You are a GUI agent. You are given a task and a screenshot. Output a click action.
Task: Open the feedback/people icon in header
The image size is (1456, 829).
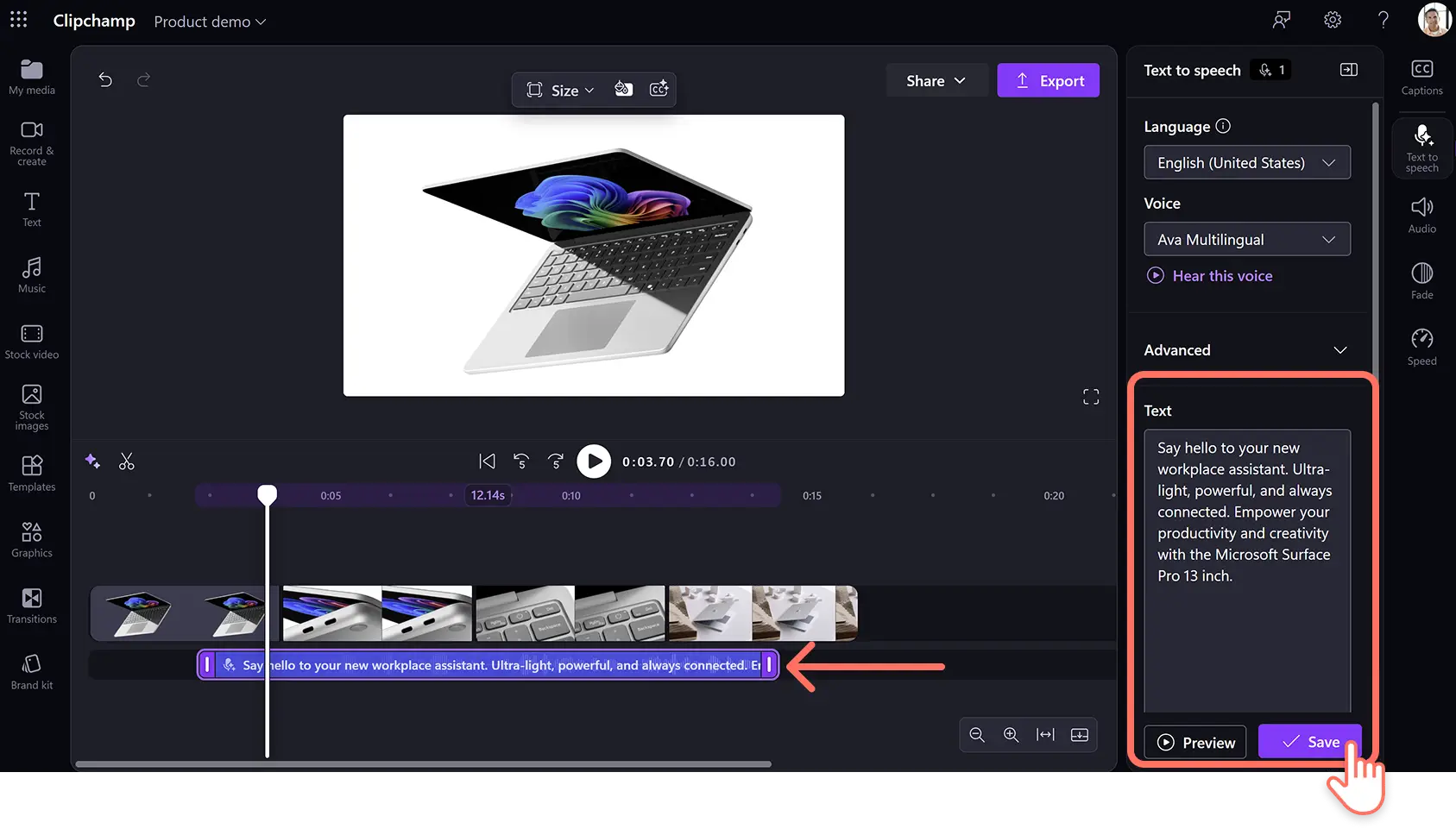(1282, 20)
